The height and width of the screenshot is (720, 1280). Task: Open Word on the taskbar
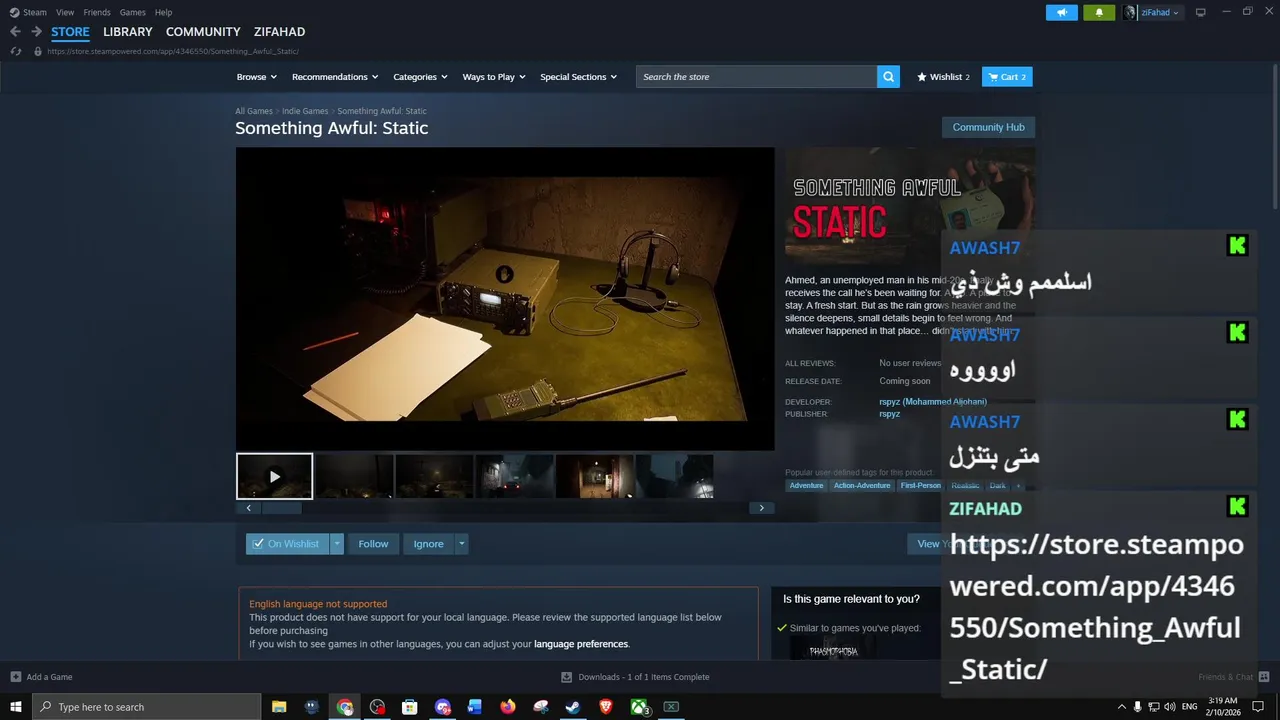click(475, 707)
